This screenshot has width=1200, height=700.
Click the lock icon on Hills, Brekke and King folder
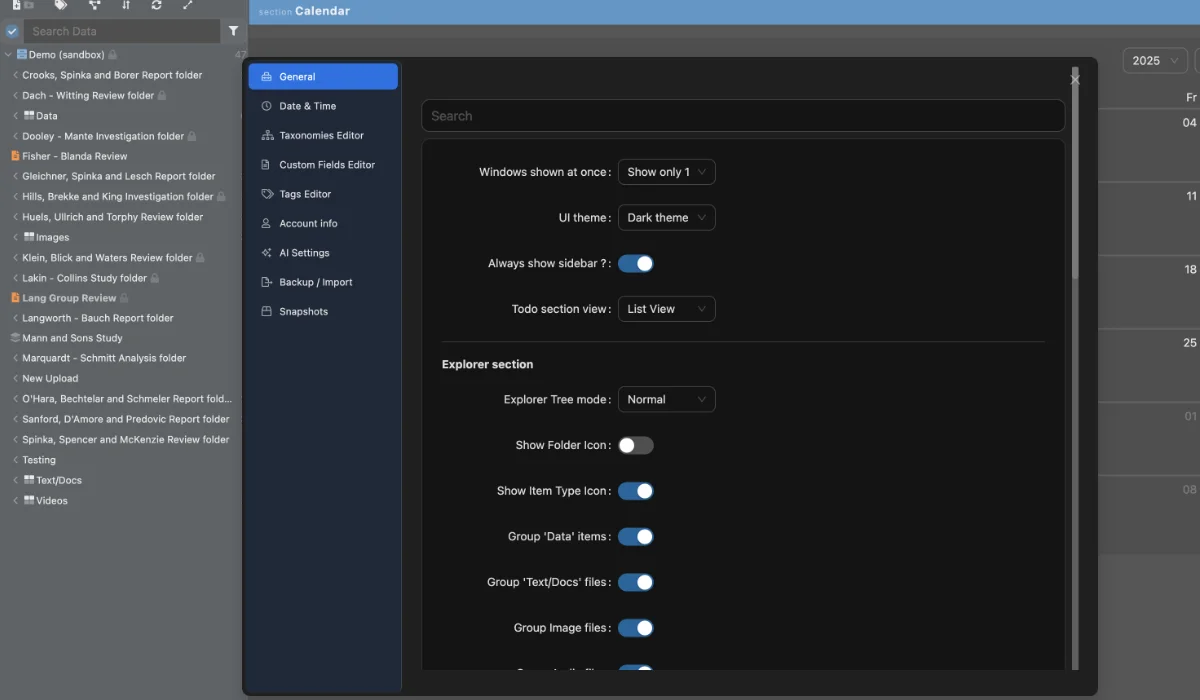[x=221, y=197]
